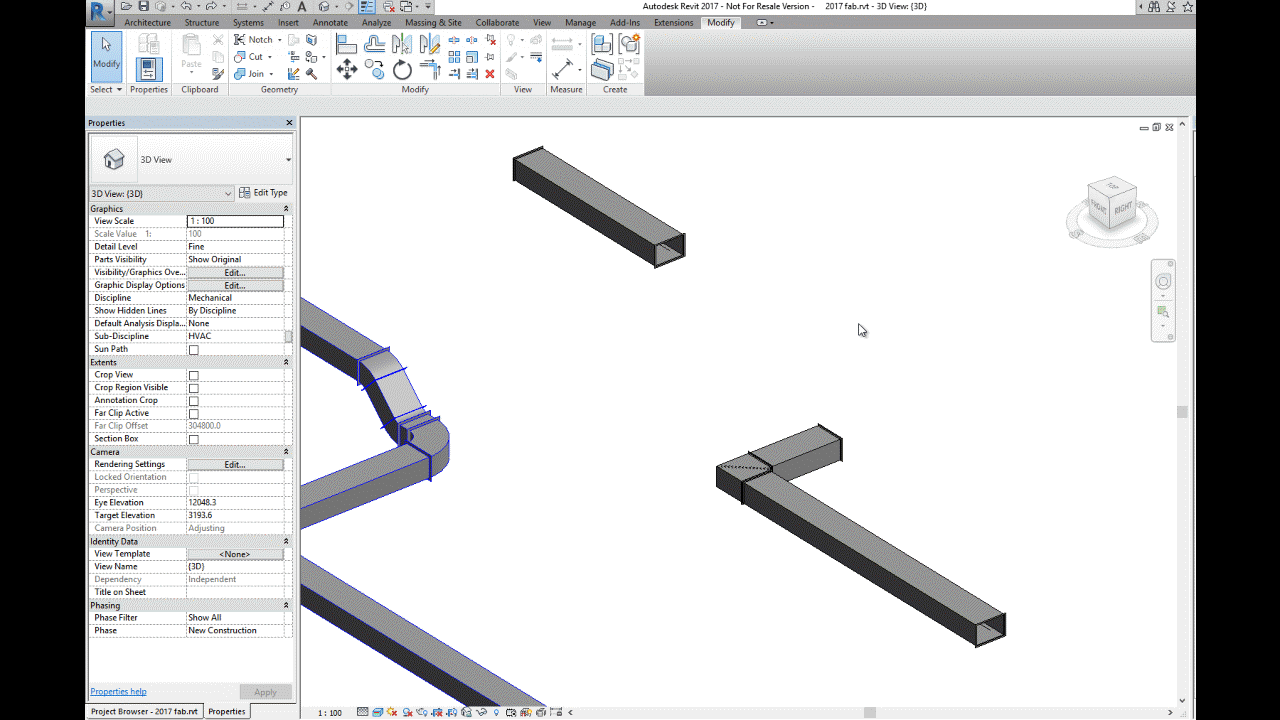Collapse the Camera section in Properties
The width and height of the screenshot is (1280, 720).
click(285, 451)
